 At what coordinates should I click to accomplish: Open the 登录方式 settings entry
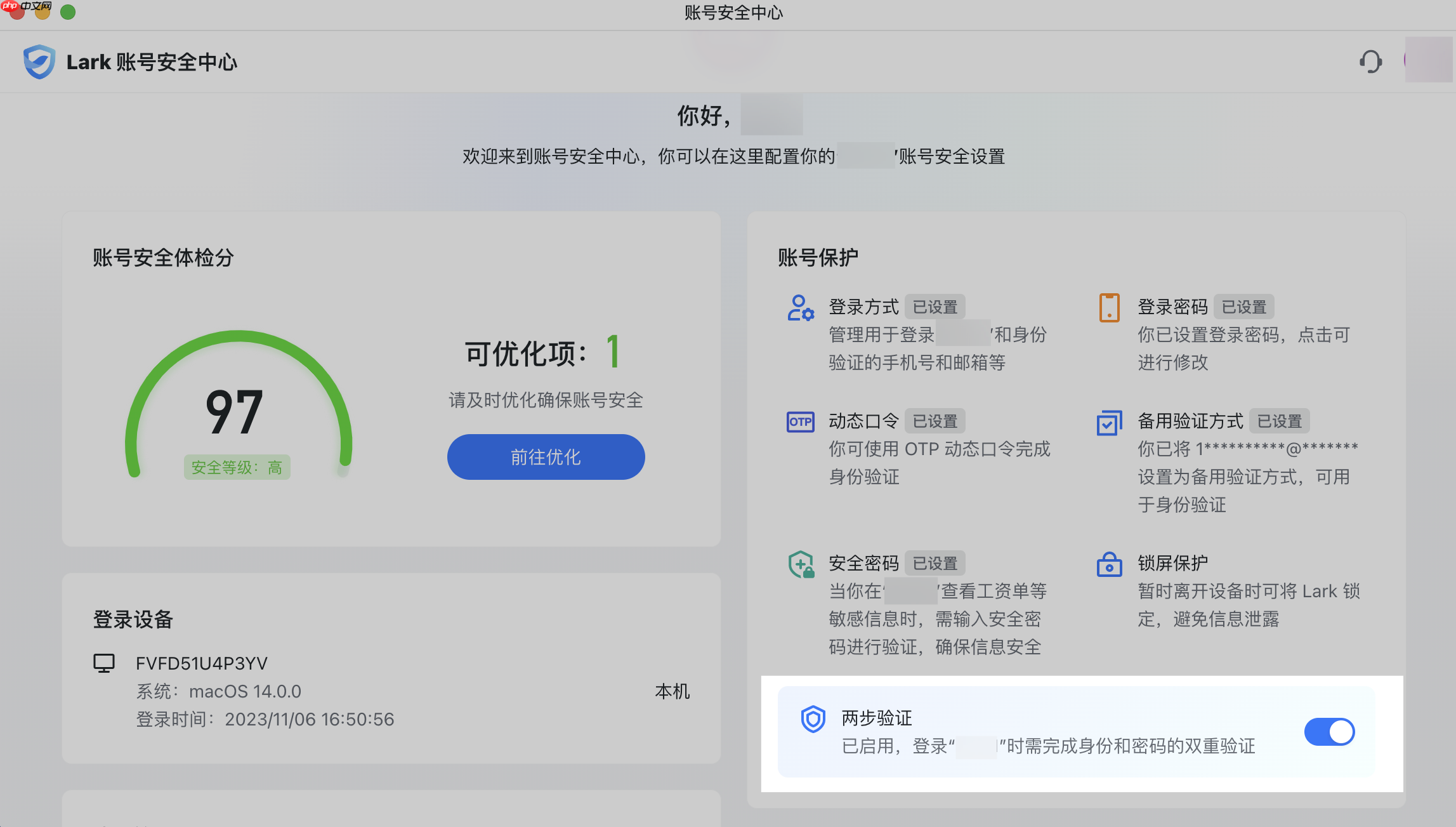point(917,334)
